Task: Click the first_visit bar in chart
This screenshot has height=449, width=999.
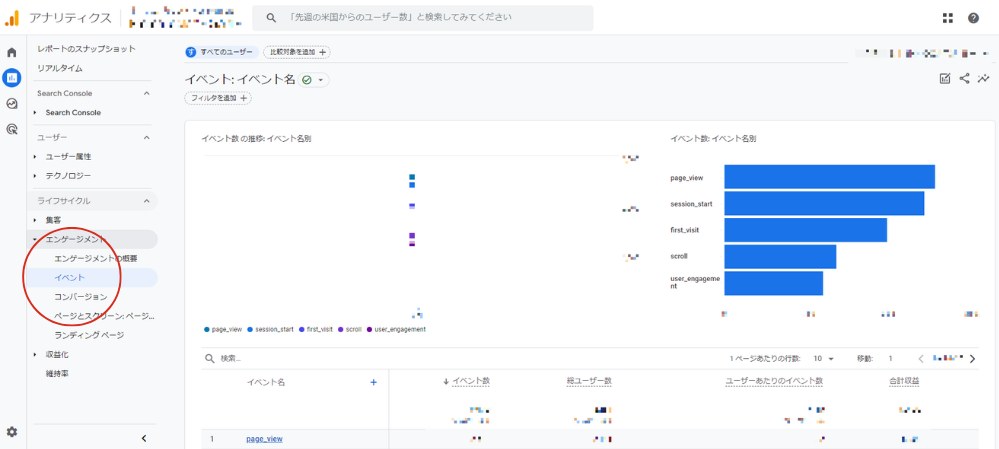Action: (x=805, y=230)
